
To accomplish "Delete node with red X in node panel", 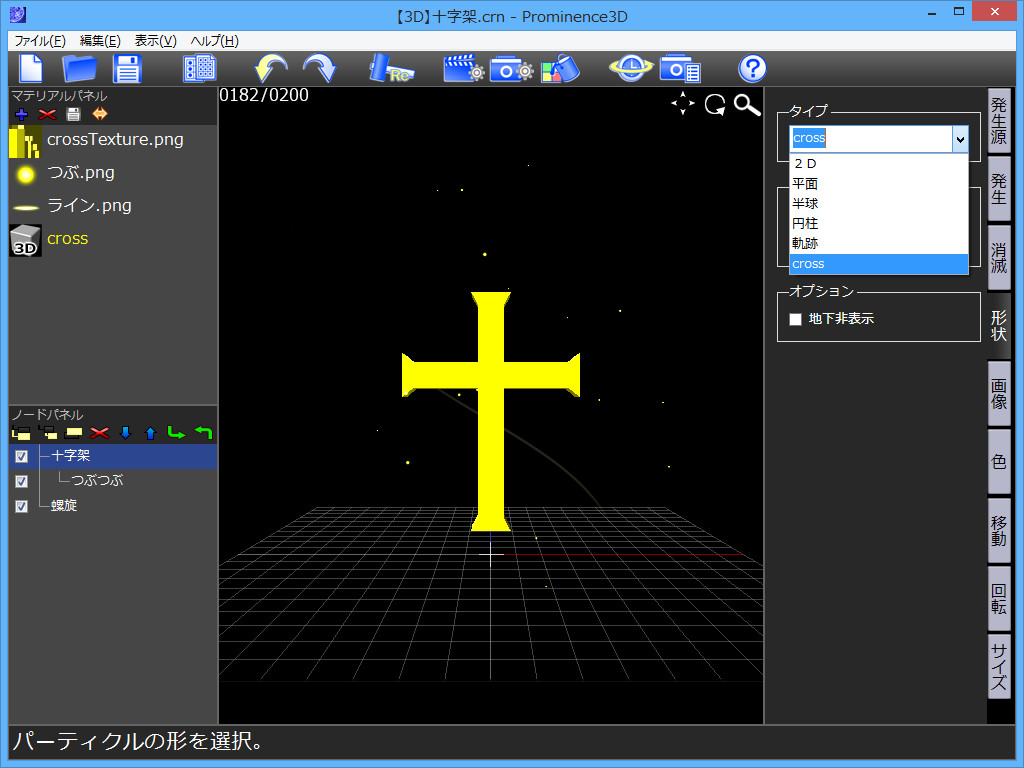I will 99,432.
